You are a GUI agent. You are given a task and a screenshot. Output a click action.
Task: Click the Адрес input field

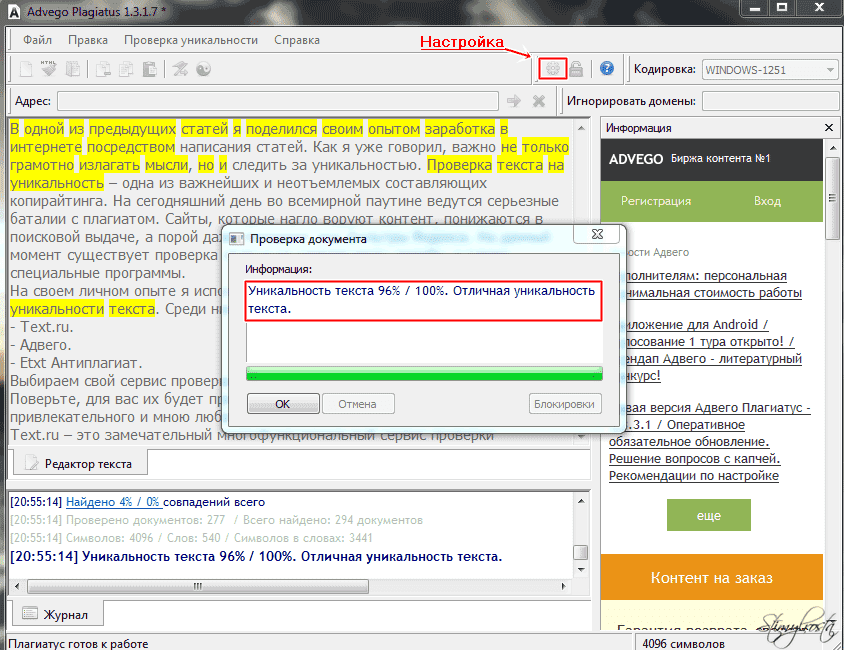pyautogui.click(x=278, y=101)
